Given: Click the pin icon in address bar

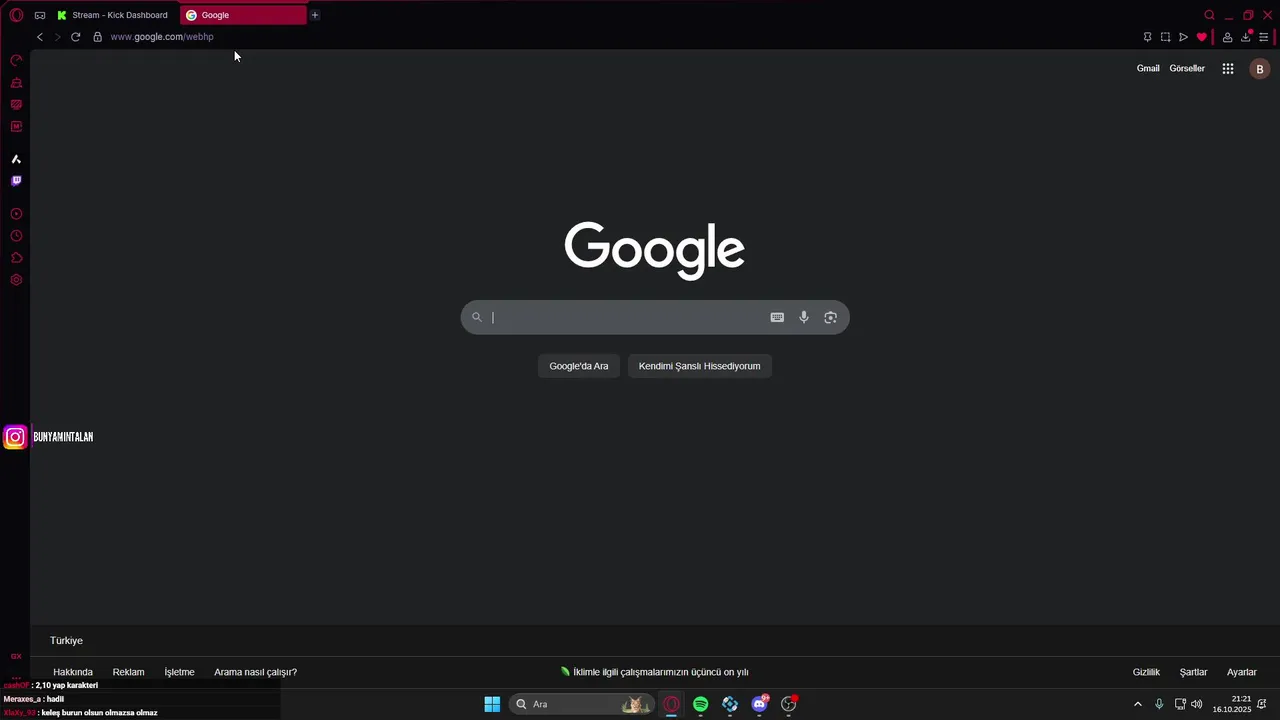Looking at the screenshot, I should point(1147,37).
